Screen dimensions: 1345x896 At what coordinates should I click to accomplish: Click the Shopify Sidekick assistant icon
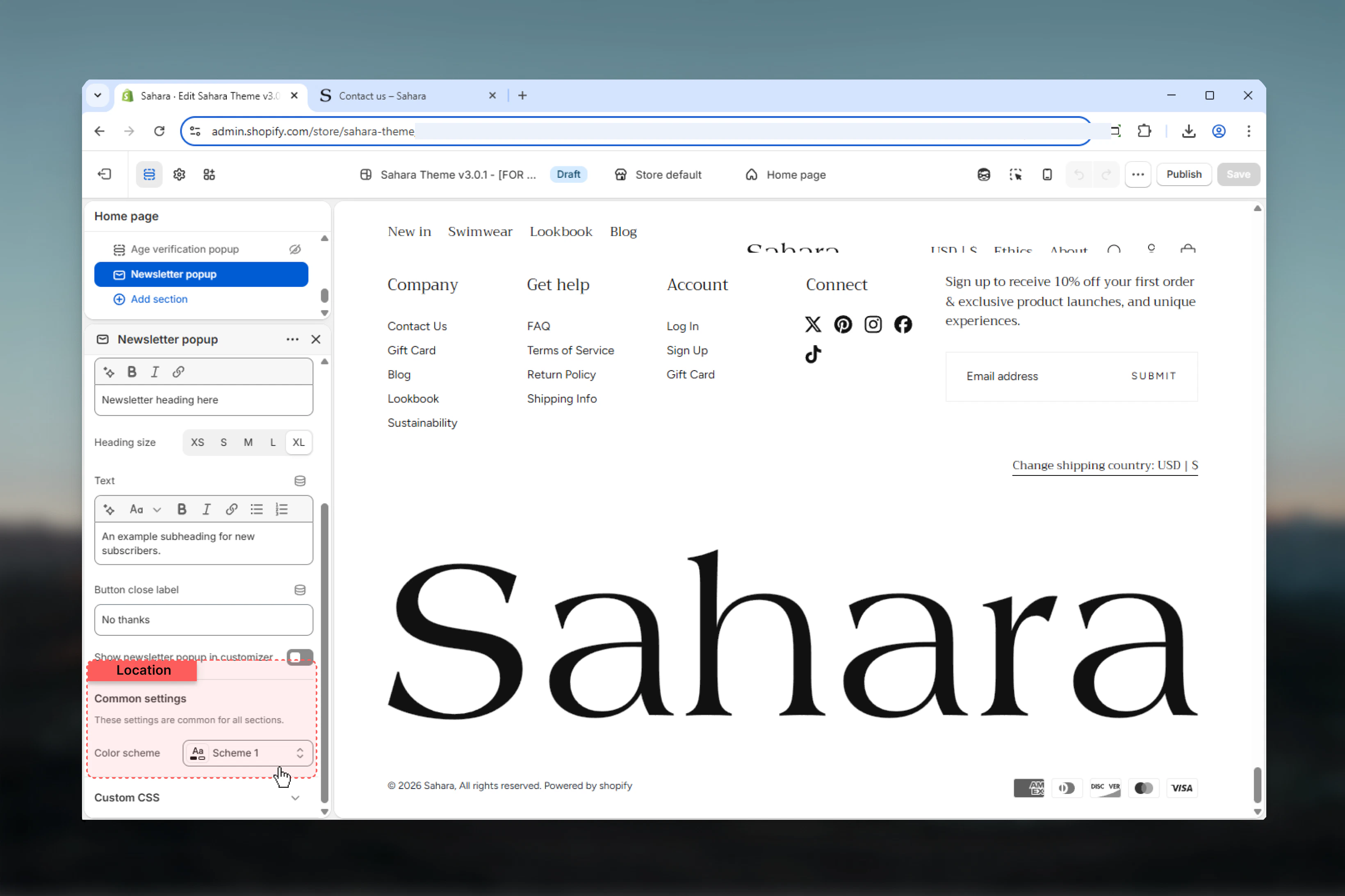983,174
